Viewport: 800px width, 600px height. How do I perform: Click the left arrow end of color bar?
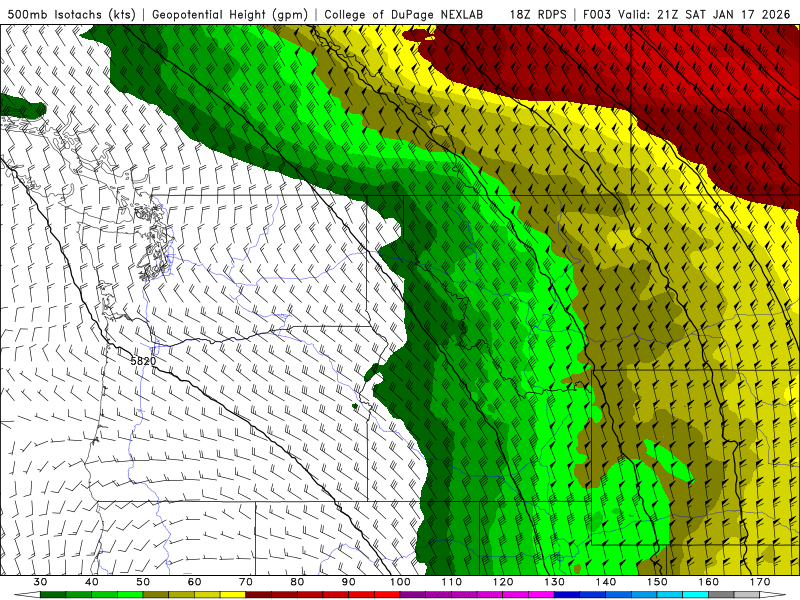[x=27, y=595]
